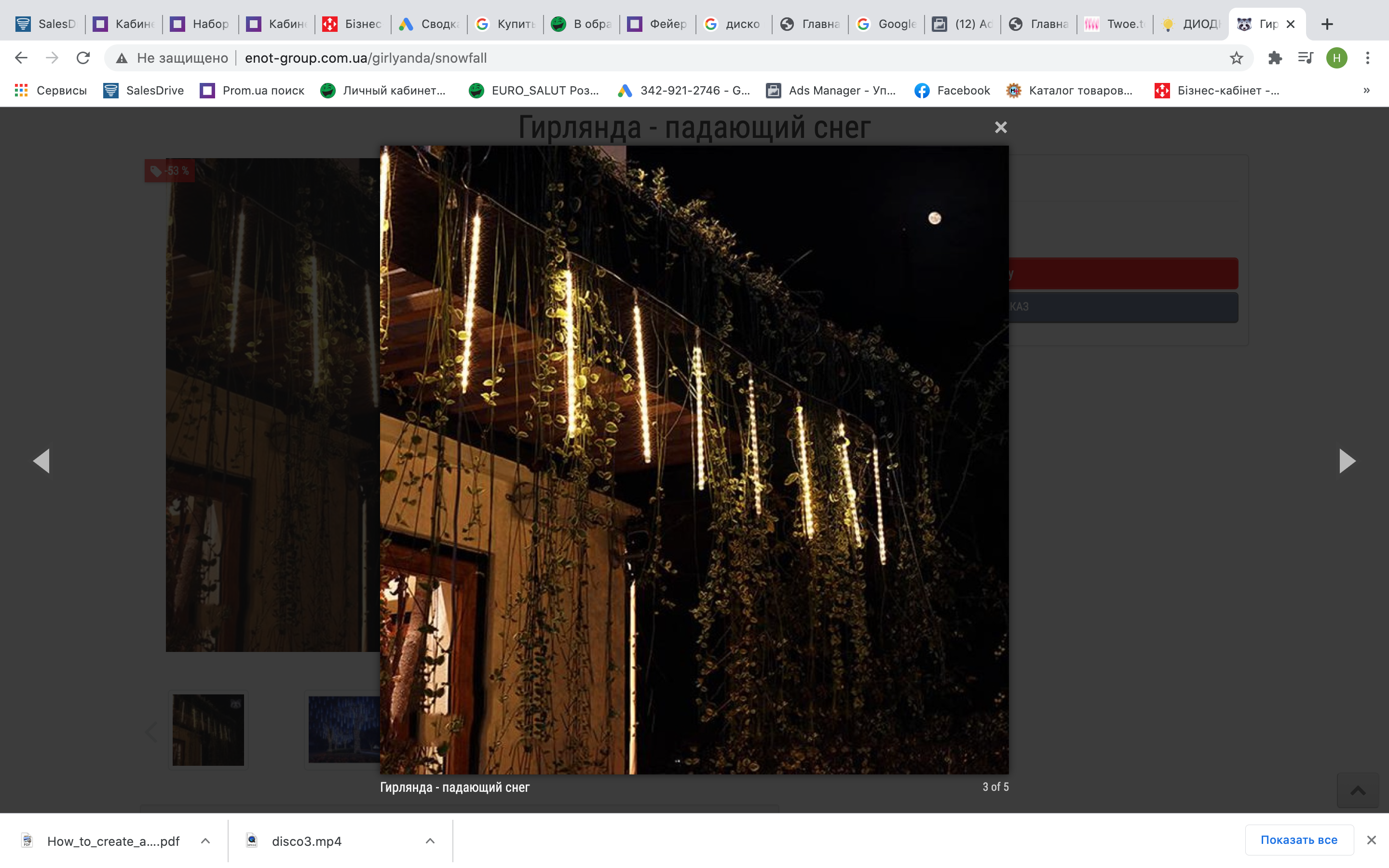Screen dimensions: 1389x868
Task: Switch to the диско Google tab
Action: 734,24
